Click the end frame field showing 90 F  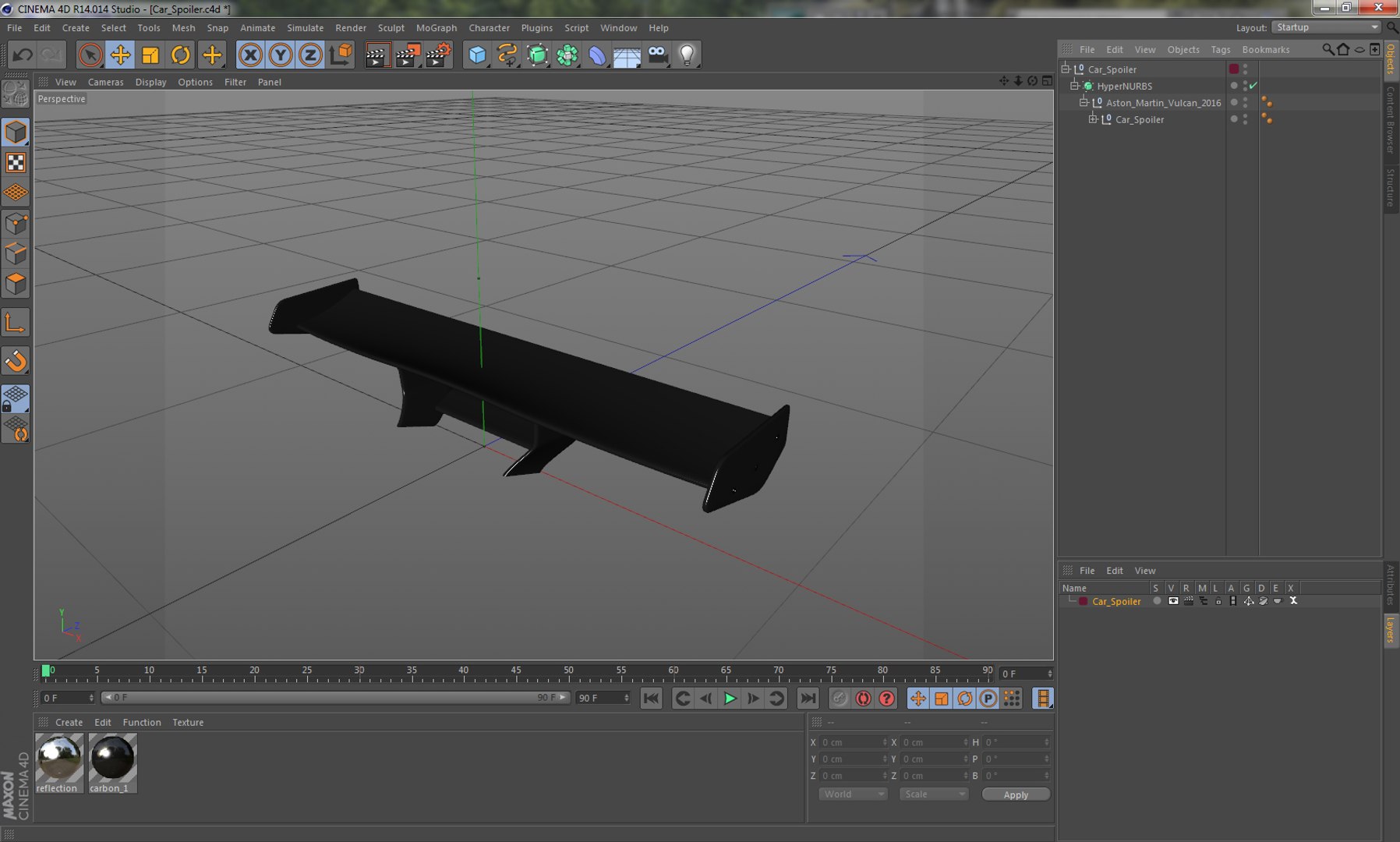coord(603,698)
